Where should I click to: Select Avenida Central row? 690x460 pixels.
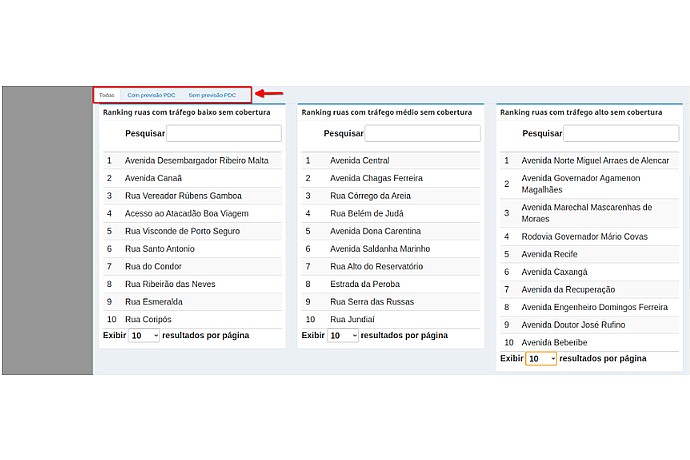click(x=391, y=161)
